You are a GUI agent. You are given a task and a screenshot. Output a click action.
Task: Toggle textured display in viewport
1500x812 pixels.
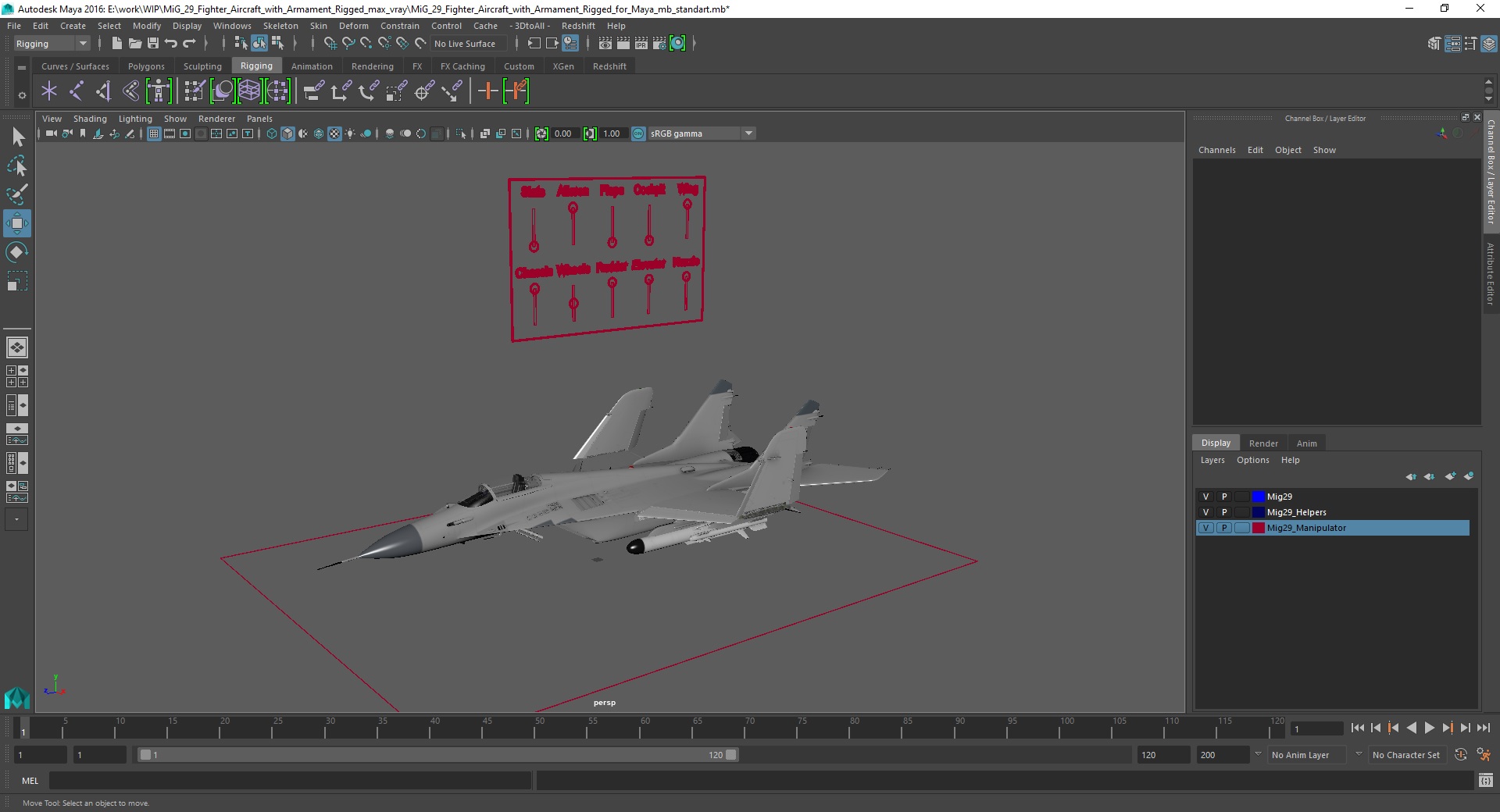[334, 134]
